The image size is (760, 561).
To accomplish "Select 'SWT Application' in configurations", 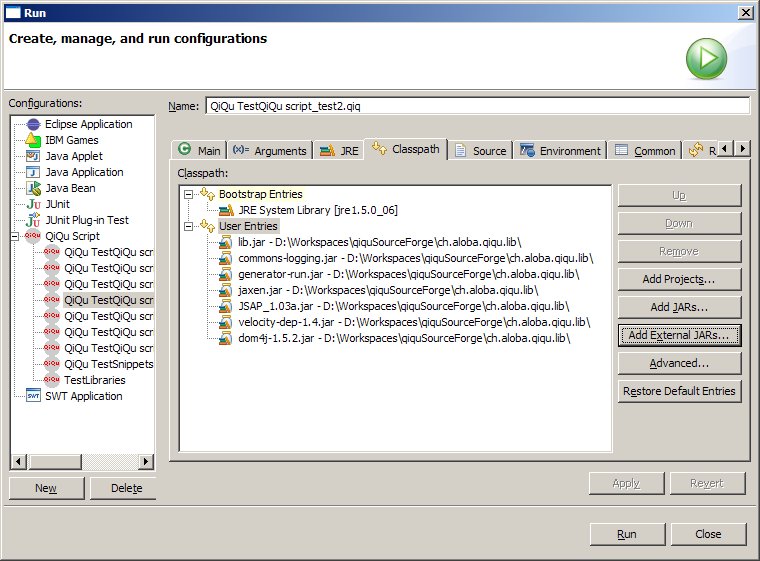I will (84, 396).
